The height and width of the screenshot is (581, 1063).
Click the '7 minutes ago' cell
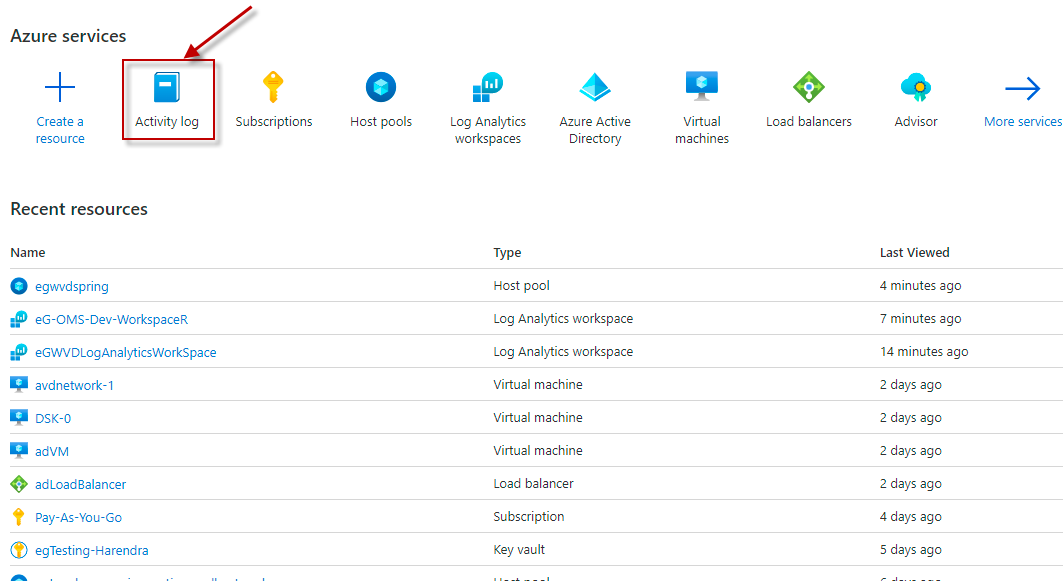(x=920, y=319)
